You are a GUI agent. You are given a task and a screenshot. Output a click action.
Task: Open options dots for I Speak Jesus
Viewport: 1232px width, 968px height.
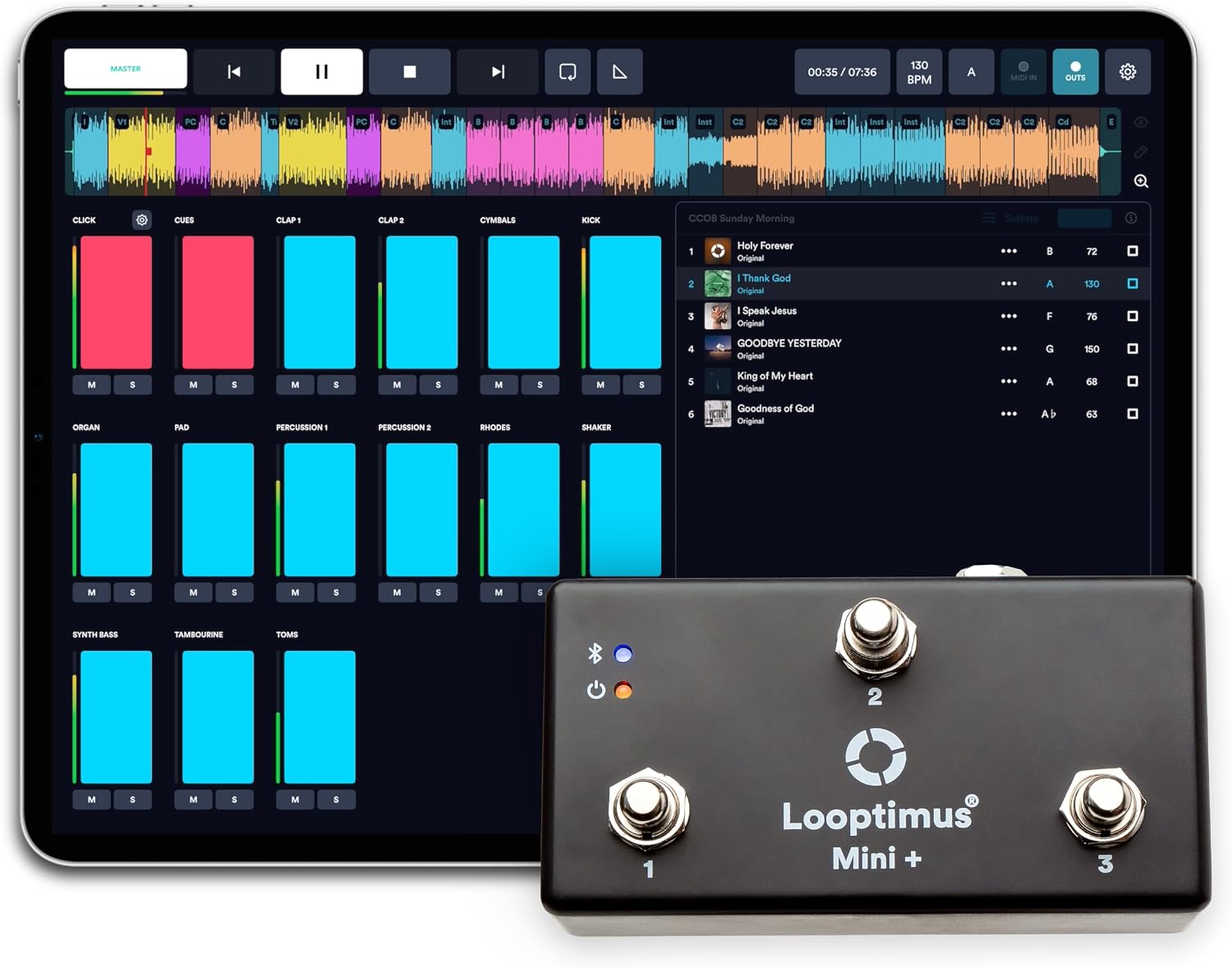[x=1009, y=316]
